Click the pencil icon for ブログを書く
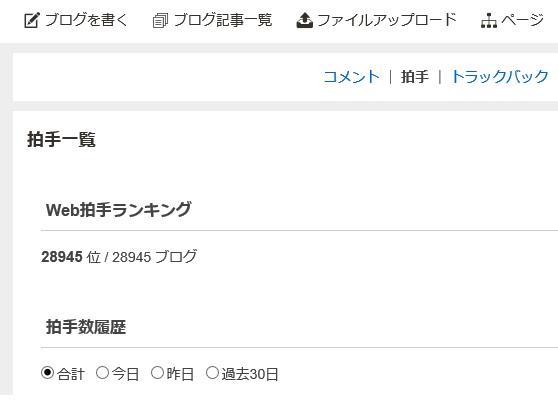The height and width of the screenshot is (414, 558). [x=32, y=20]
